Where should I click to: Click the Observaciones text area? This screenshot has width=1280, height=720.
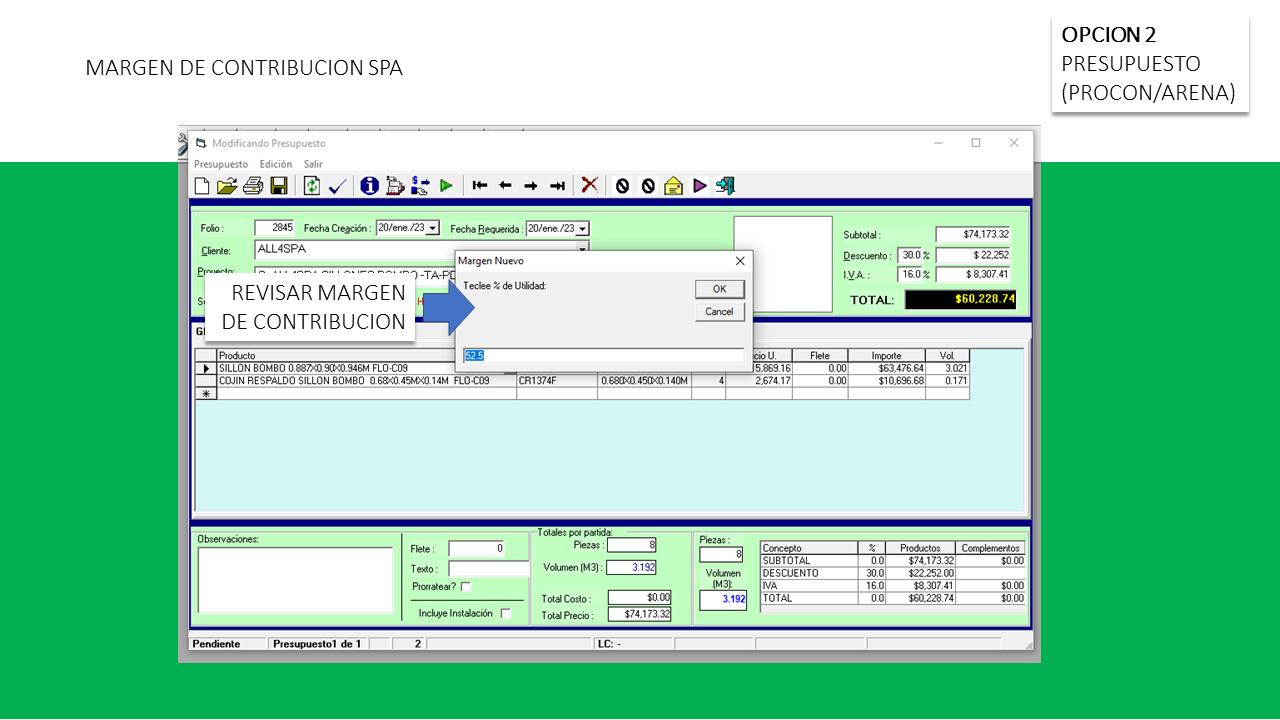[x=295, y=579]
